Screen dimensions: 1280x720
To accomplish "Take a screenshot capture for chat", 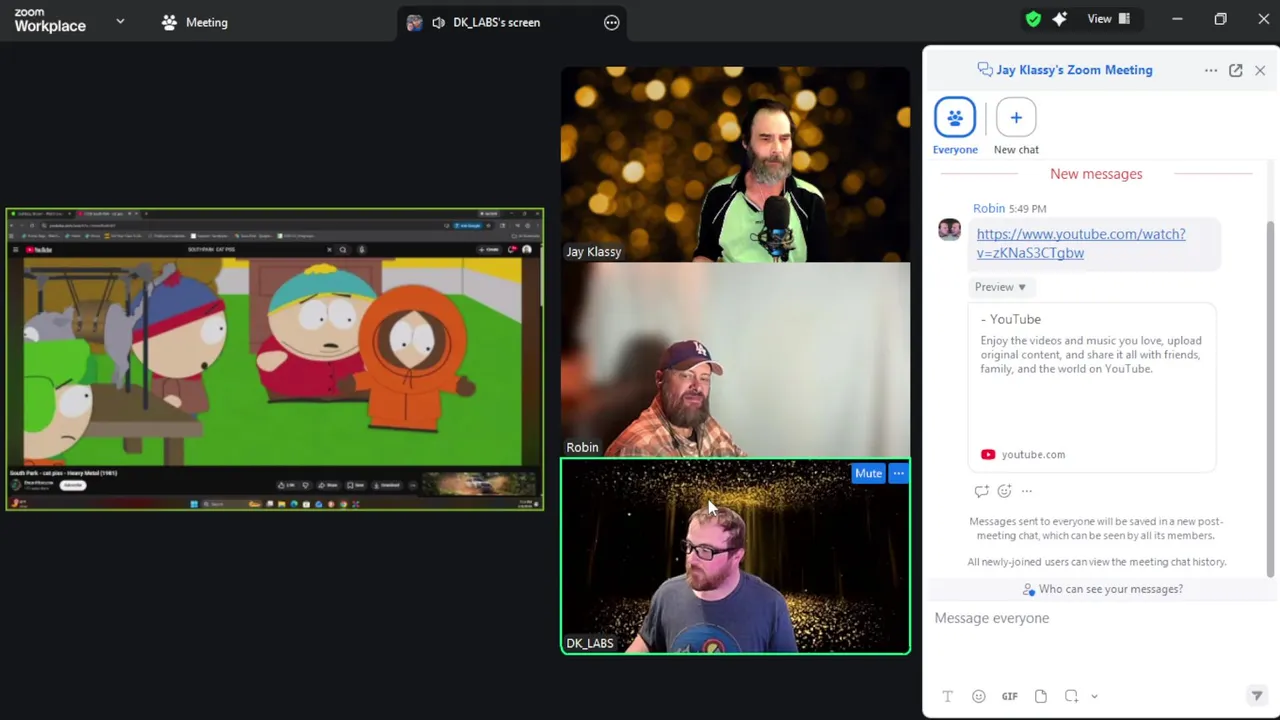I will pyautogui.click(x=1071, y=696).
